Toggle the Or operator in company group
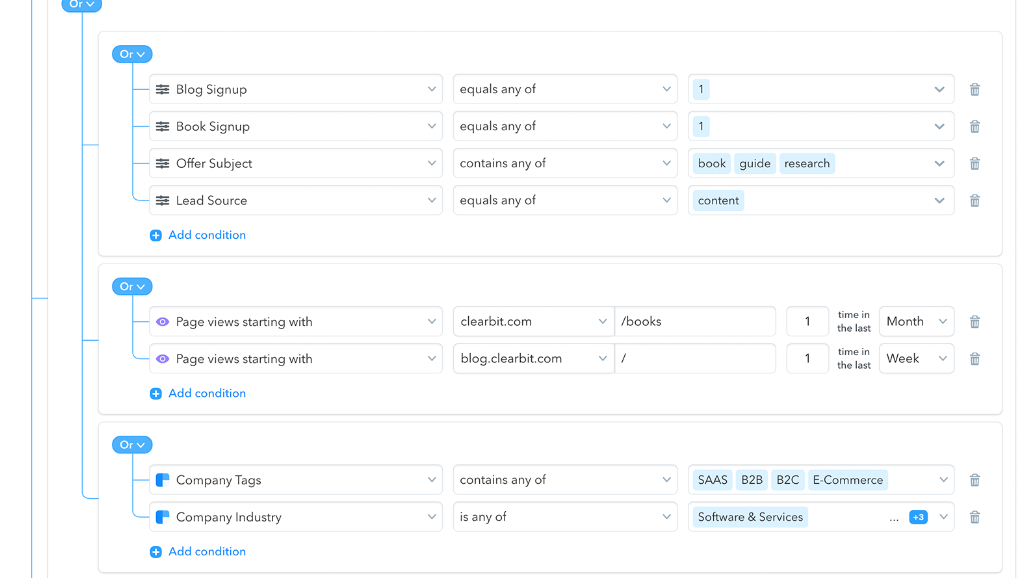 [x=132, y=445]
